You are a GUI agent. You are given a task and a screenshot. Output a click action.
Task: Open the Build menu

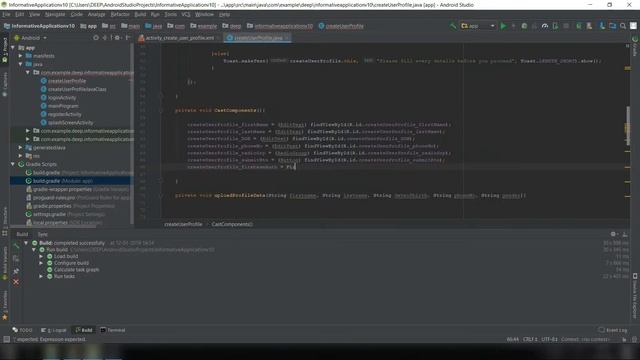140,14
